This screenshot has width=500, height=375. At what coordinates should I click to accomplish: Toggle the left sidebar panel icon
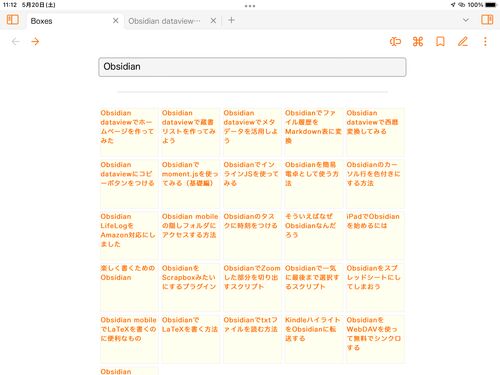[x=13, y=20]
